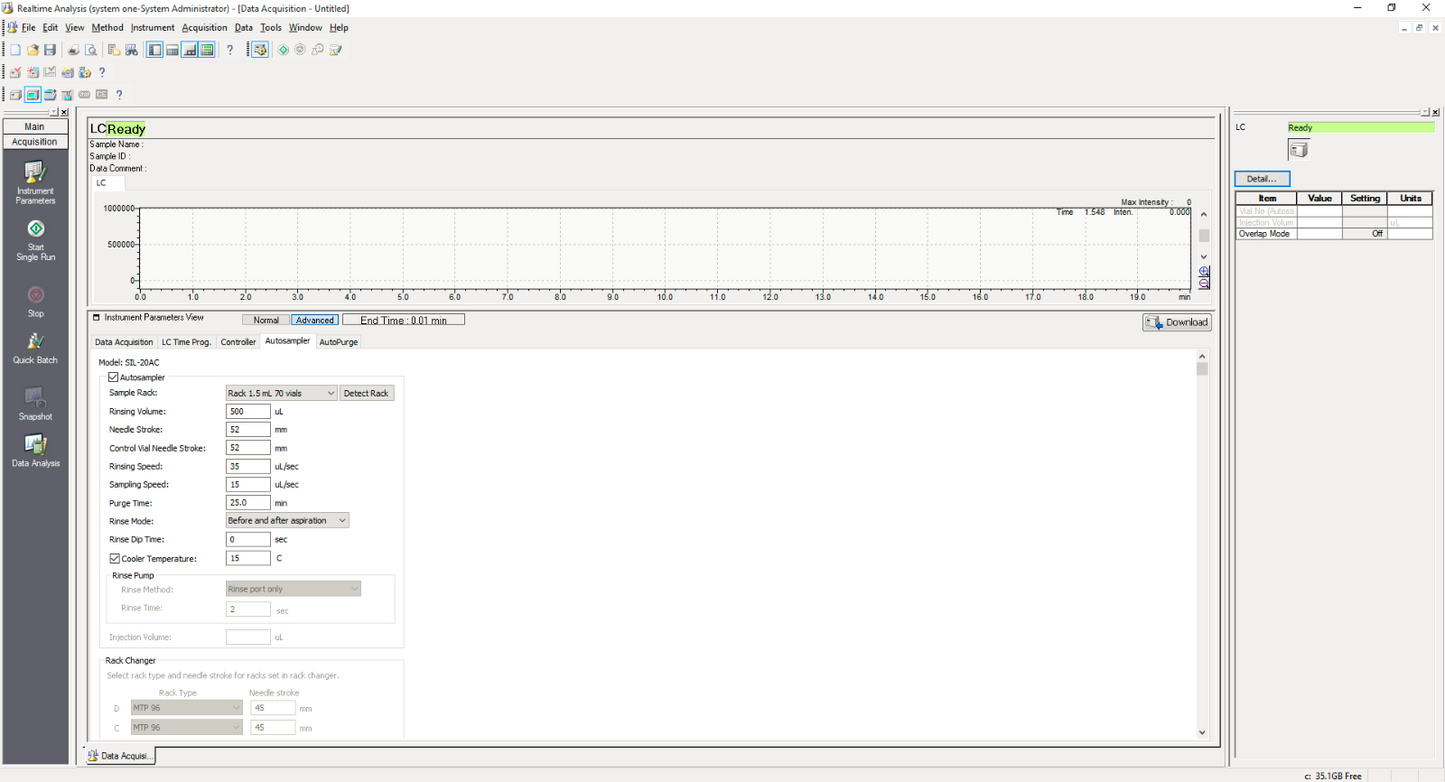Click the Overlap Mode row in monitor table
Viewport: 1445px width, 782px height.
pos(1334,234)
